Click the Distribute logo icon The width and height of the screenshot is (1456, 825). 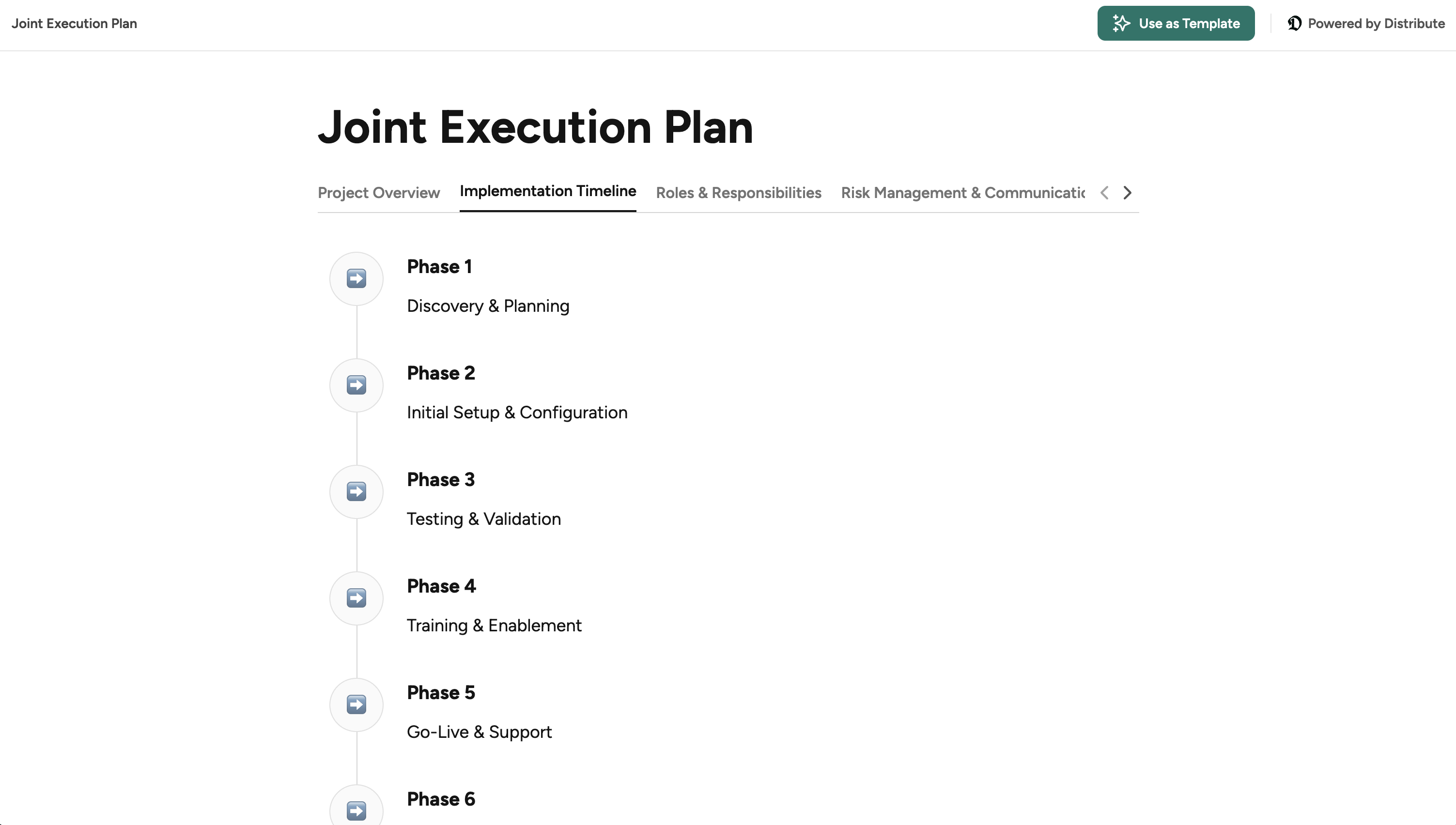[x=1295, y=23]
